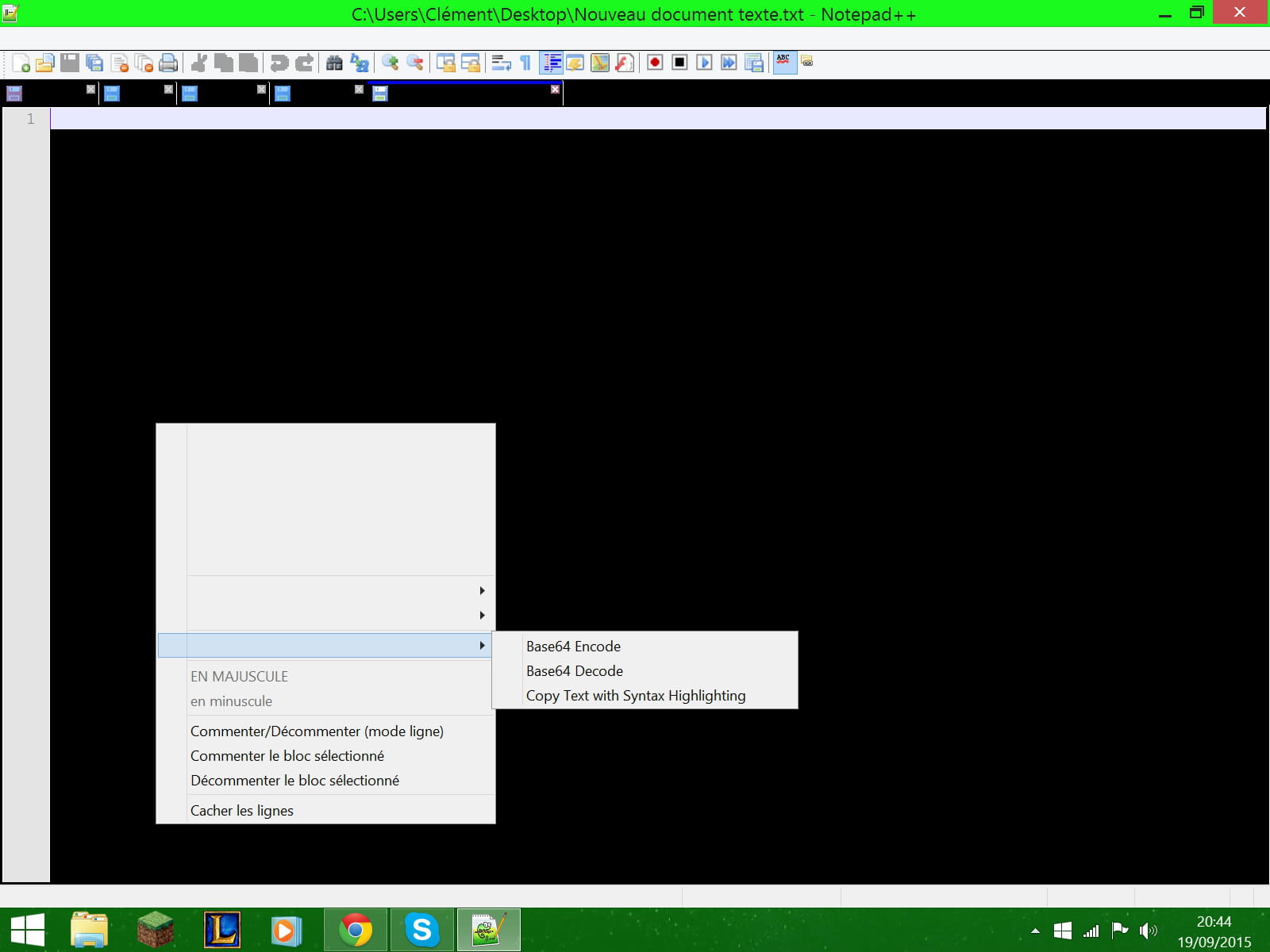Open the taskbar clock showing 20:44

1214,931
